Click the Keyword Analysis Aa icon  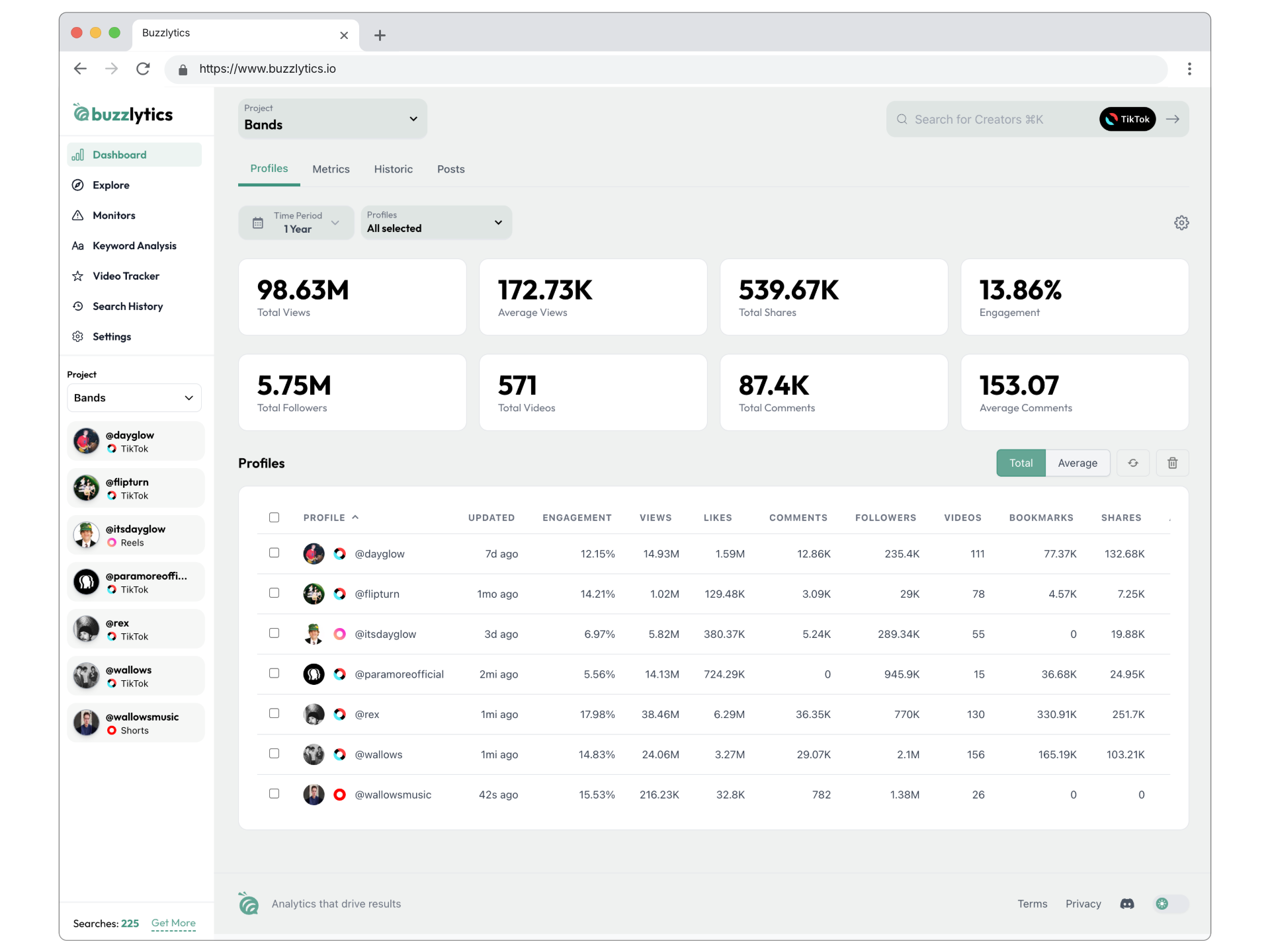tap(78, 246)
